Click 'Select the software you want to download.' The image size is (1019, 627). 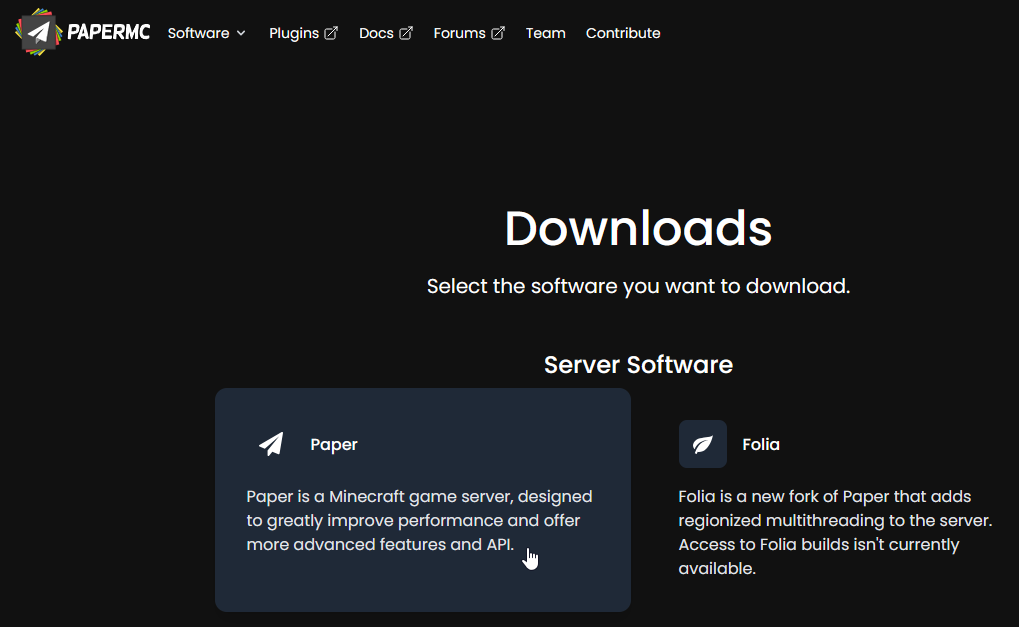[638, 286]
